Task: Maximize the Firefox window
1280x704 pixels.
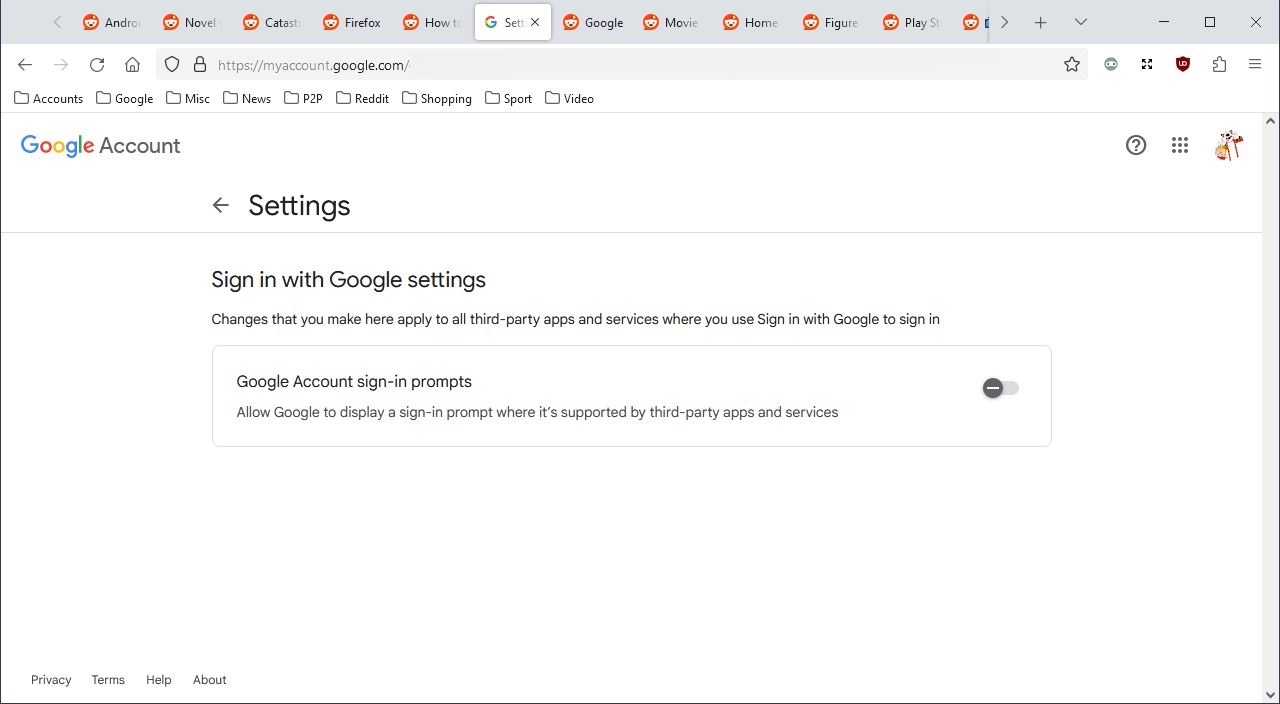Action: [1210, 22]
